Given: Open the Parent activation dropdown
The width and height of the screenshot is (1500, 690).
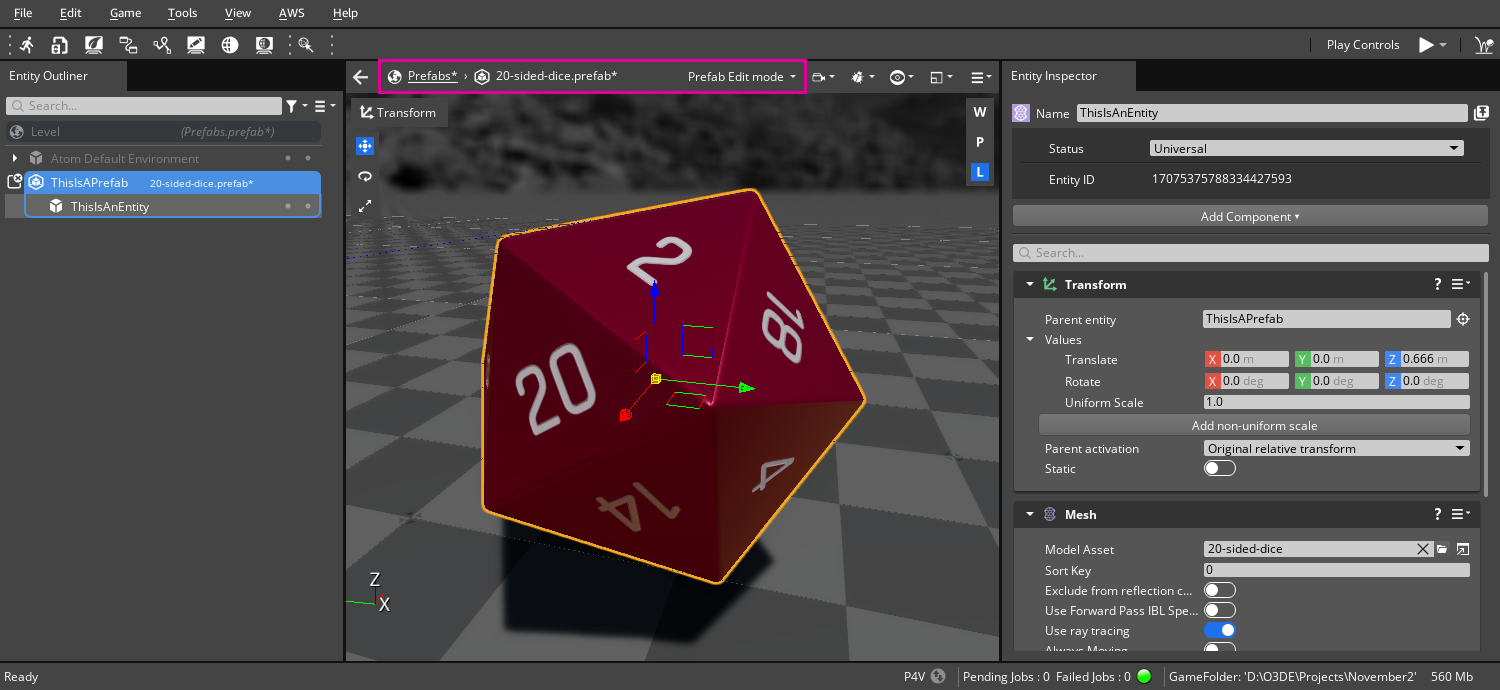Looking at the screenshot, I should click(x=1336, y=448).
